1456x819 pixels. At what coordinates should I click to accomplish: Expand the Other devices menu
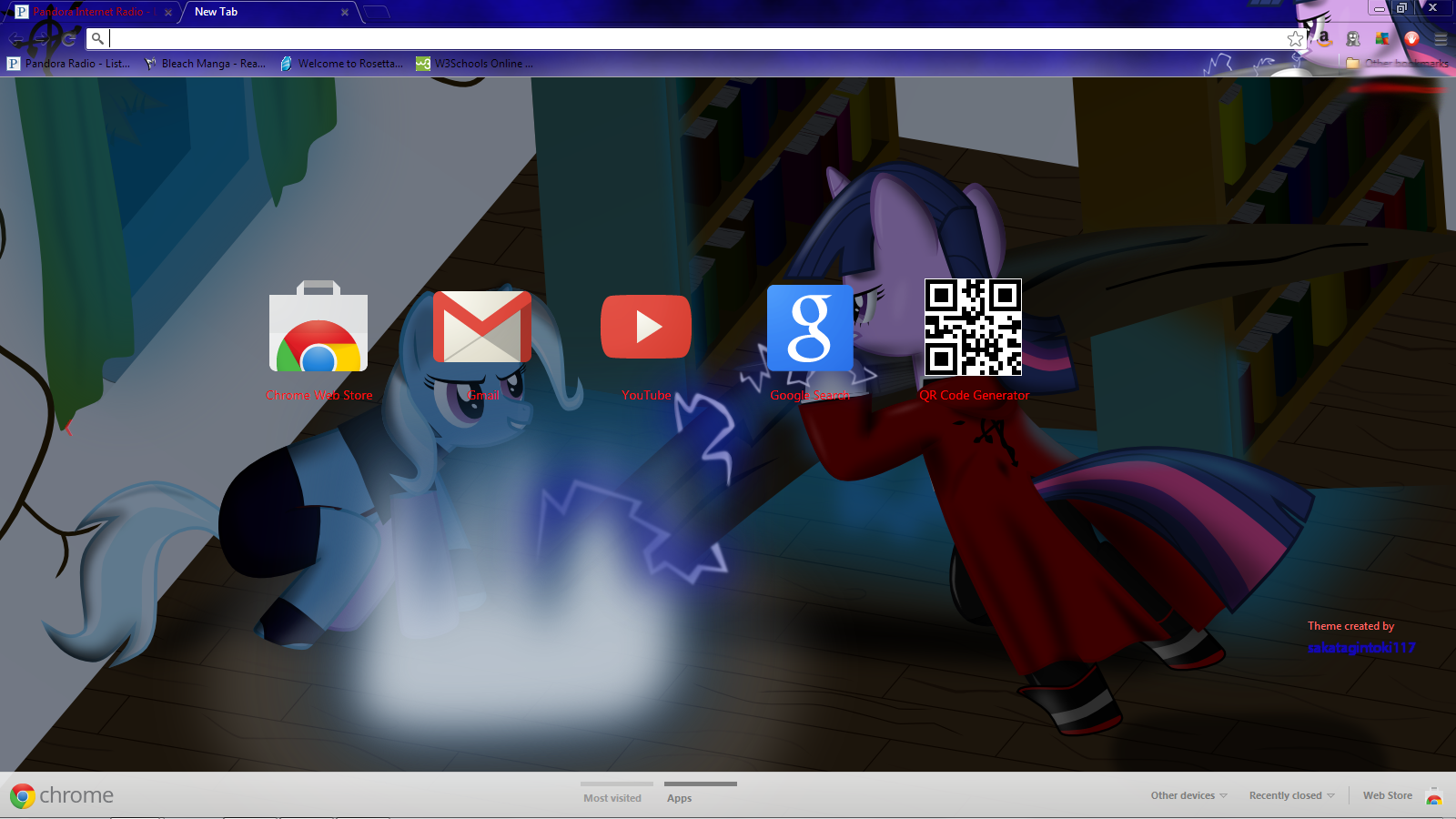[1188, 795]
